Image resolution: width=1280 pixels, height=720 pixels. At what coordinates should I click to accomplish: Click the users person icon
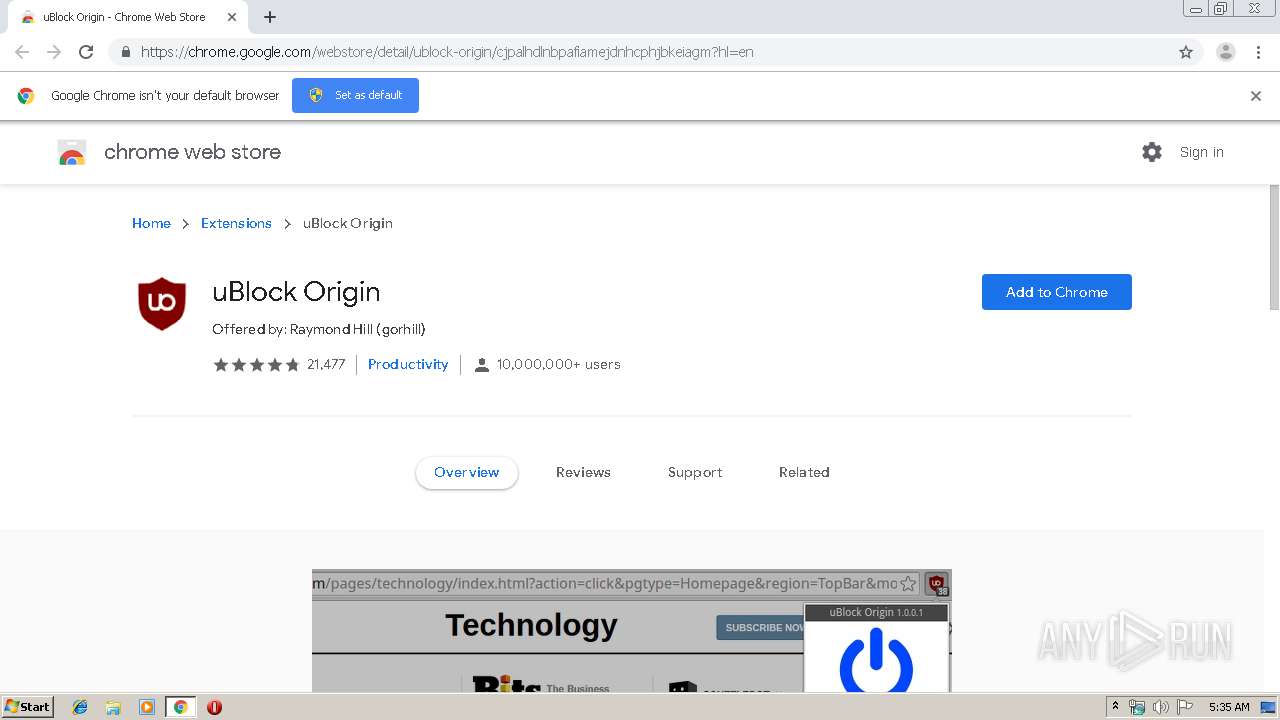tap(482, 365)
